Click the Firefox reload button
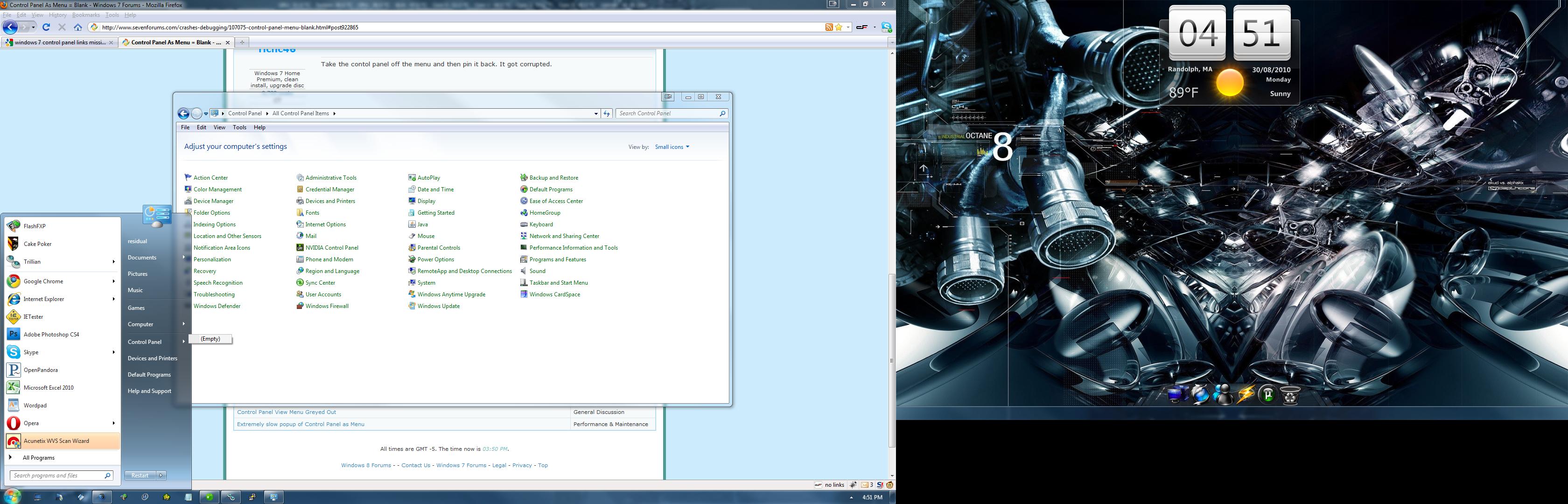The height and width of the screenshot is (504, 1568). point(46,27)
